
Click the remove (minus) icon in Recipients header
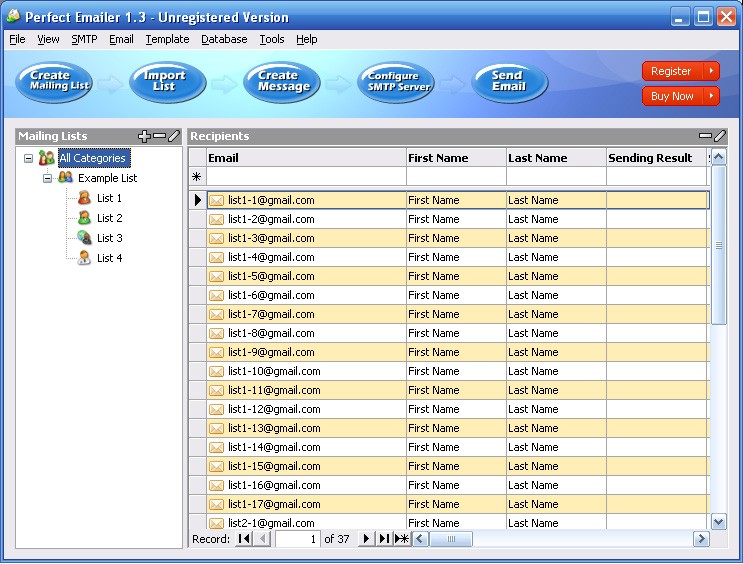click(705, 136)
